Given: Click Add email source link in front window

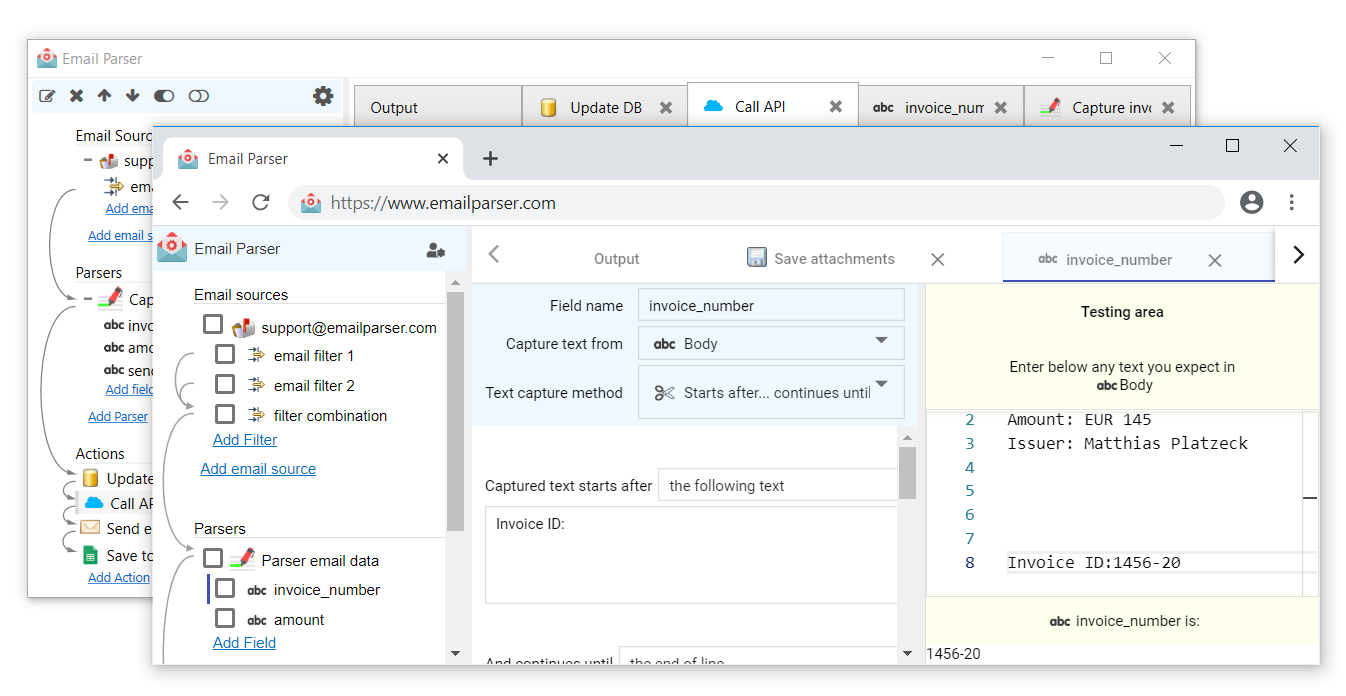Looking at the screenshot, I should (x=258, y=469).
